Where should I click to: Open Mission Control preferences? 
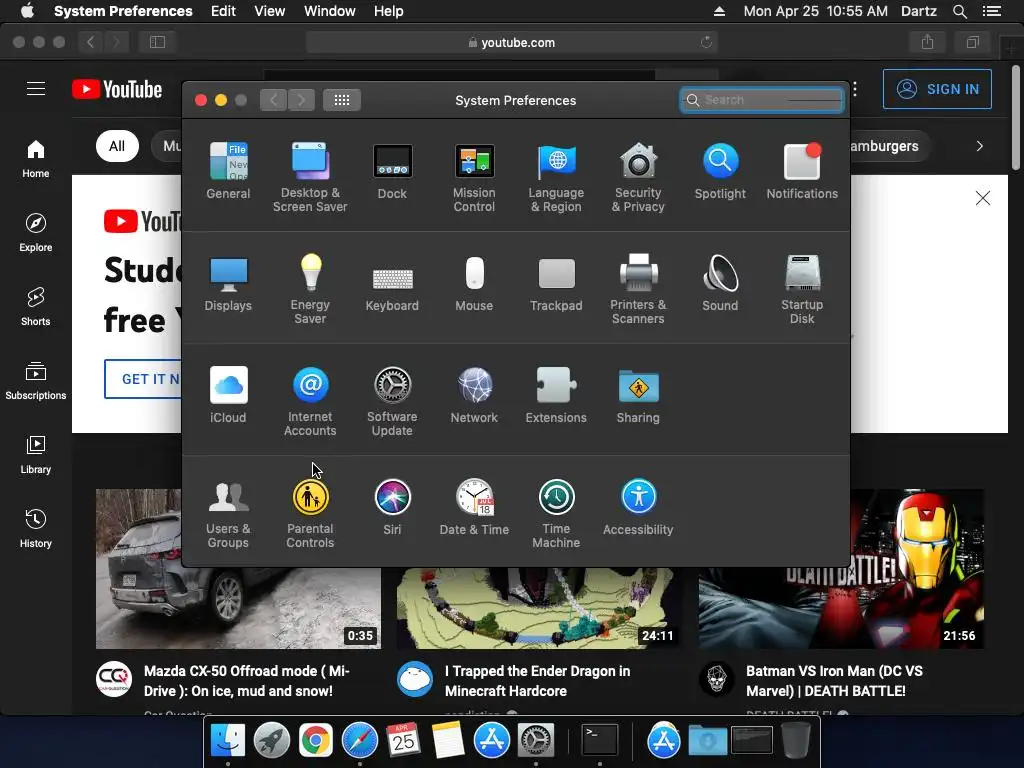[x=474, y=176]
